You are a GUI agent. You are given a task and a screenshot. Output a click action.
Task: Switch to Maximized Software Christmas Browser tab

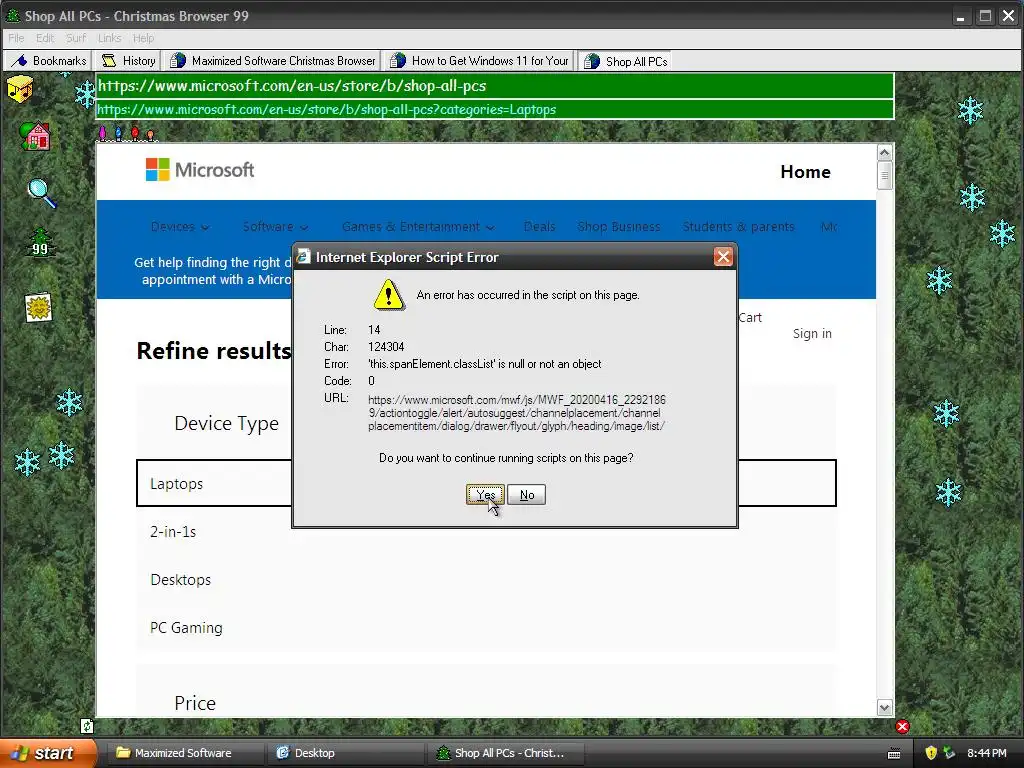(273, 61)
